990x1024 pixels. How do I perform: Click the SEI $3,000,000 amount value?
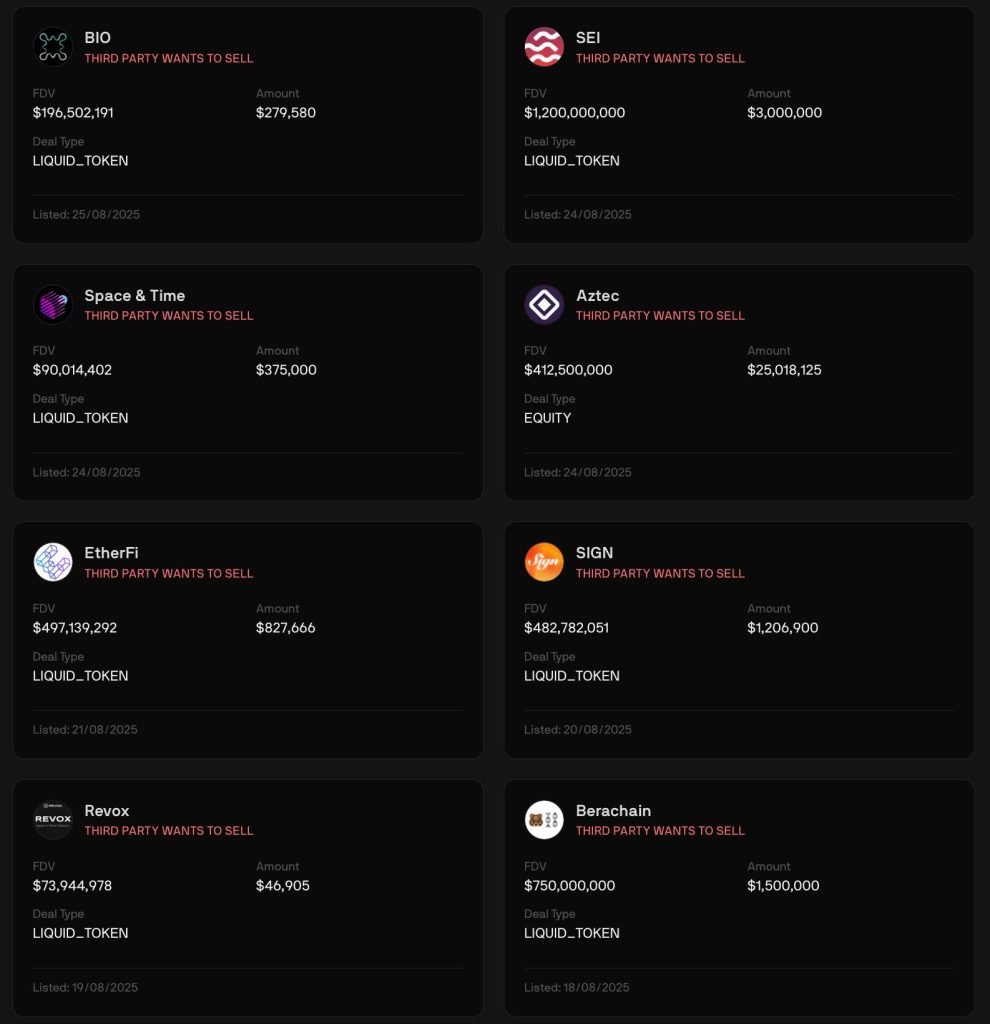click(784, 113)
